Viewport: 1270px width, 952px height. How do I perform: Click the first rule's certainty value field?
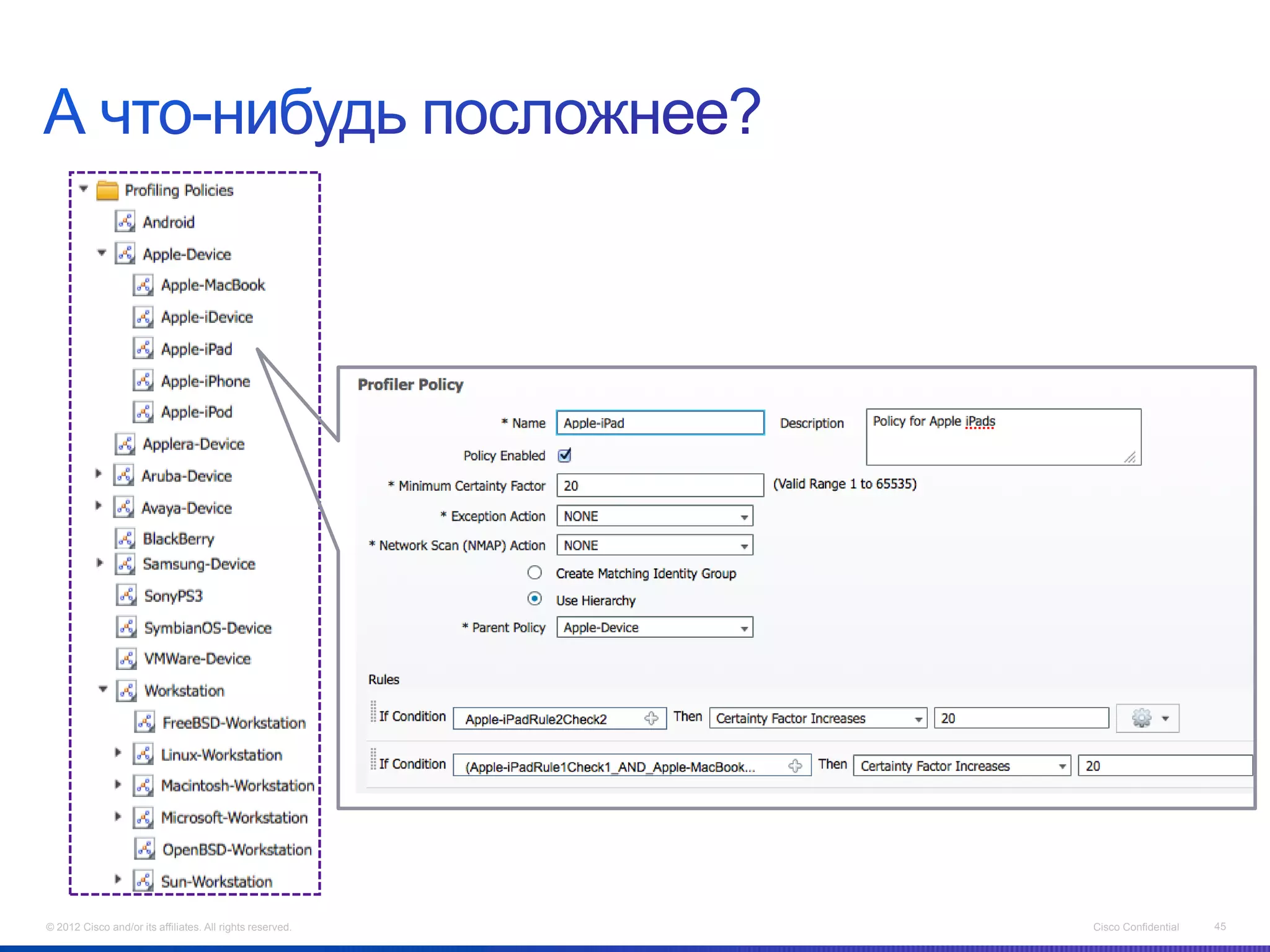tap(1021, 718)
